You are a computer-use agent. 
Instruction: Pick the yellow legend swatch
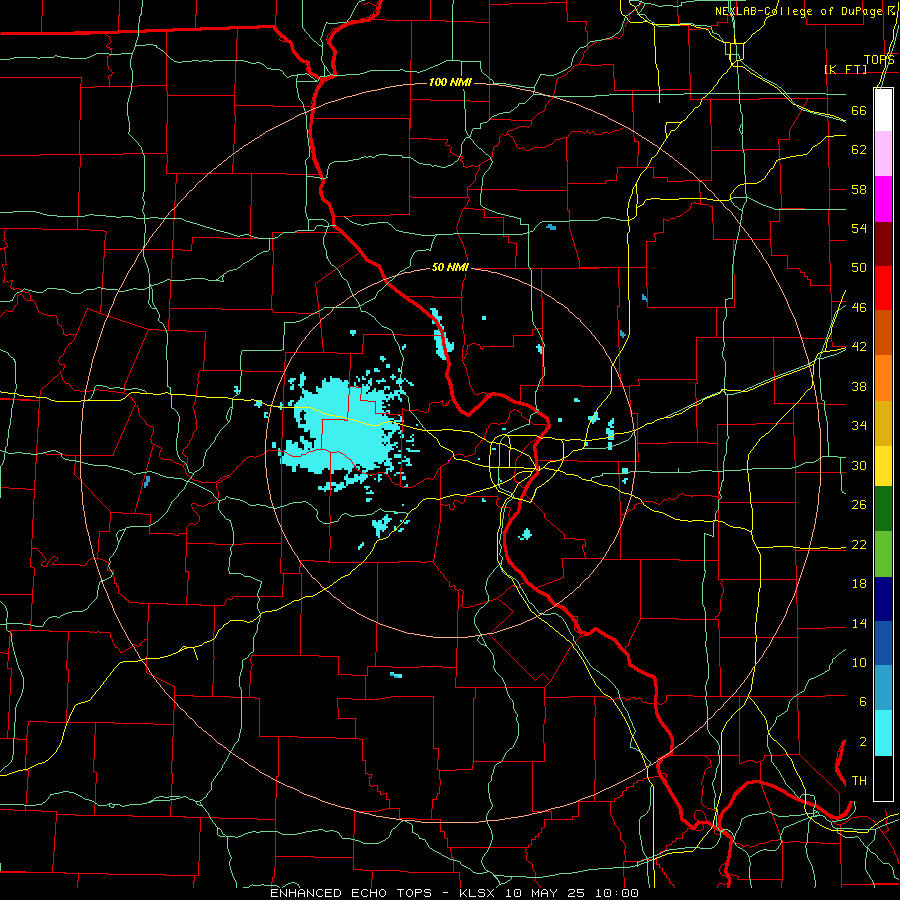click(883, 466)
